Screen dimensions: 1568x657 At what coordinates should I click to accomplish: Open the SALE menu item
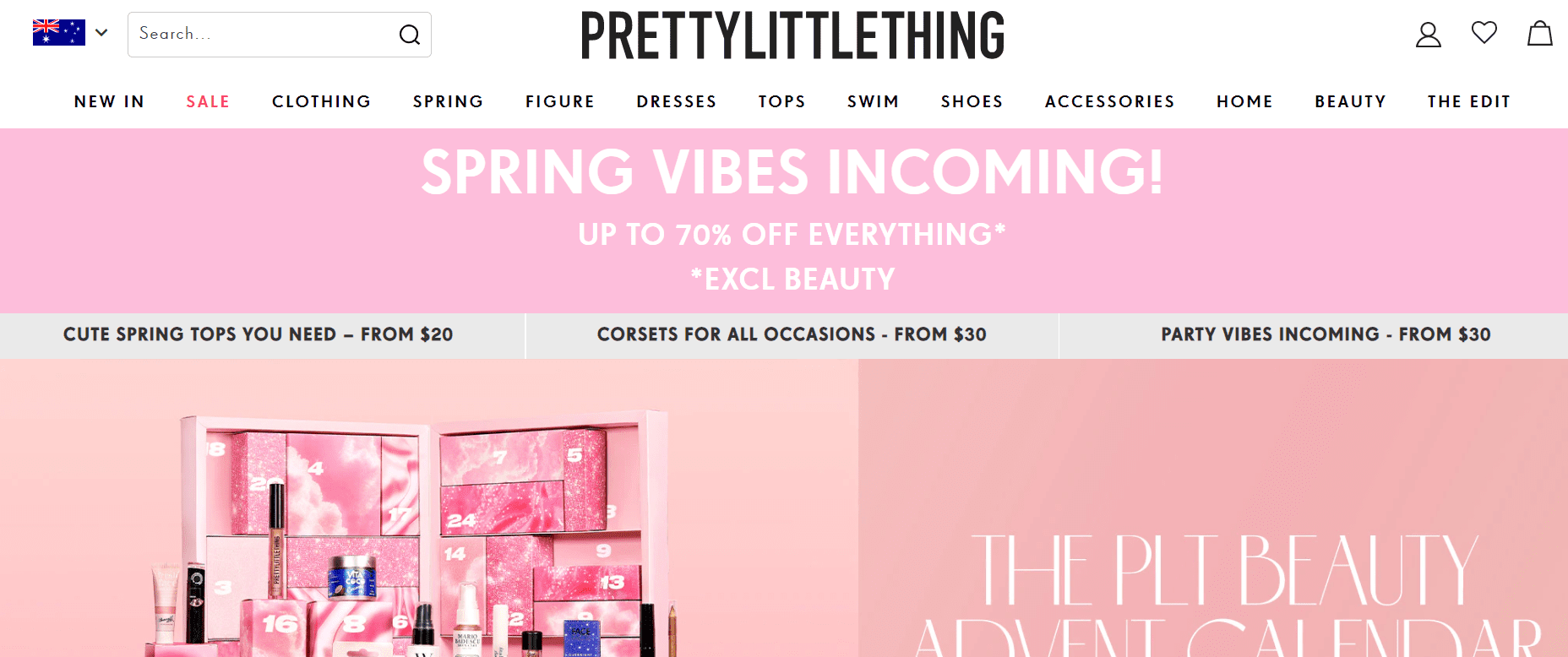[x=208, y=101]
